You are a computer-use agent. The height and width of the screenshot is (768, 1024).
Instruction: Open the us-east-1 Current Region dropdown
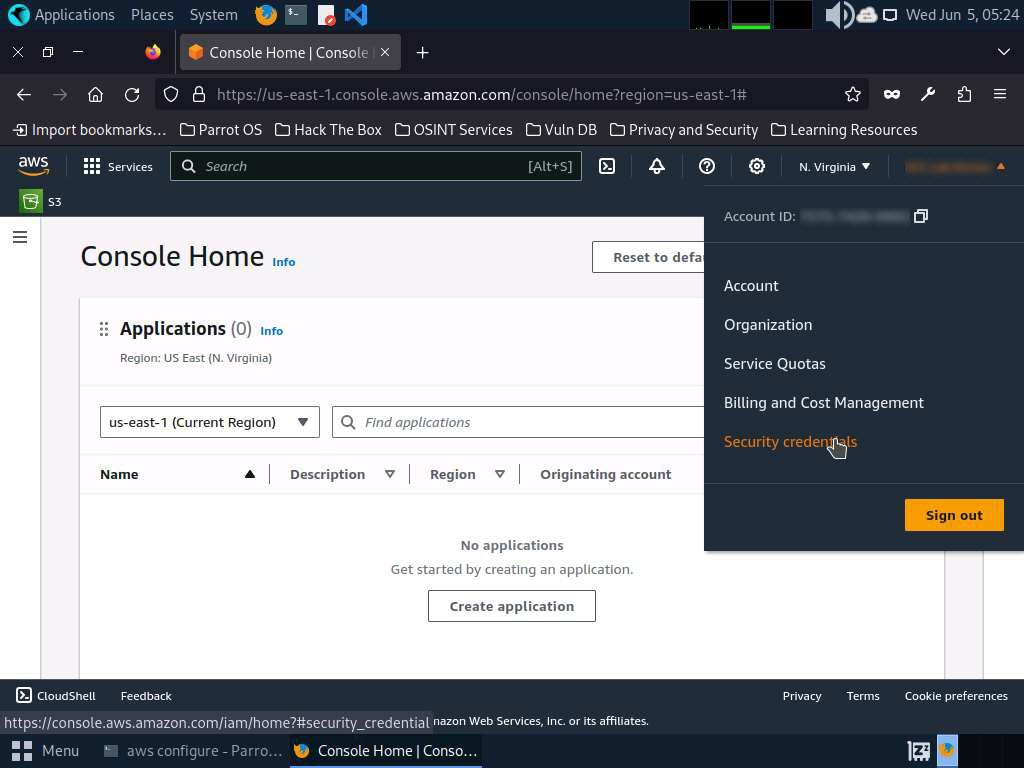coord(209,422)
